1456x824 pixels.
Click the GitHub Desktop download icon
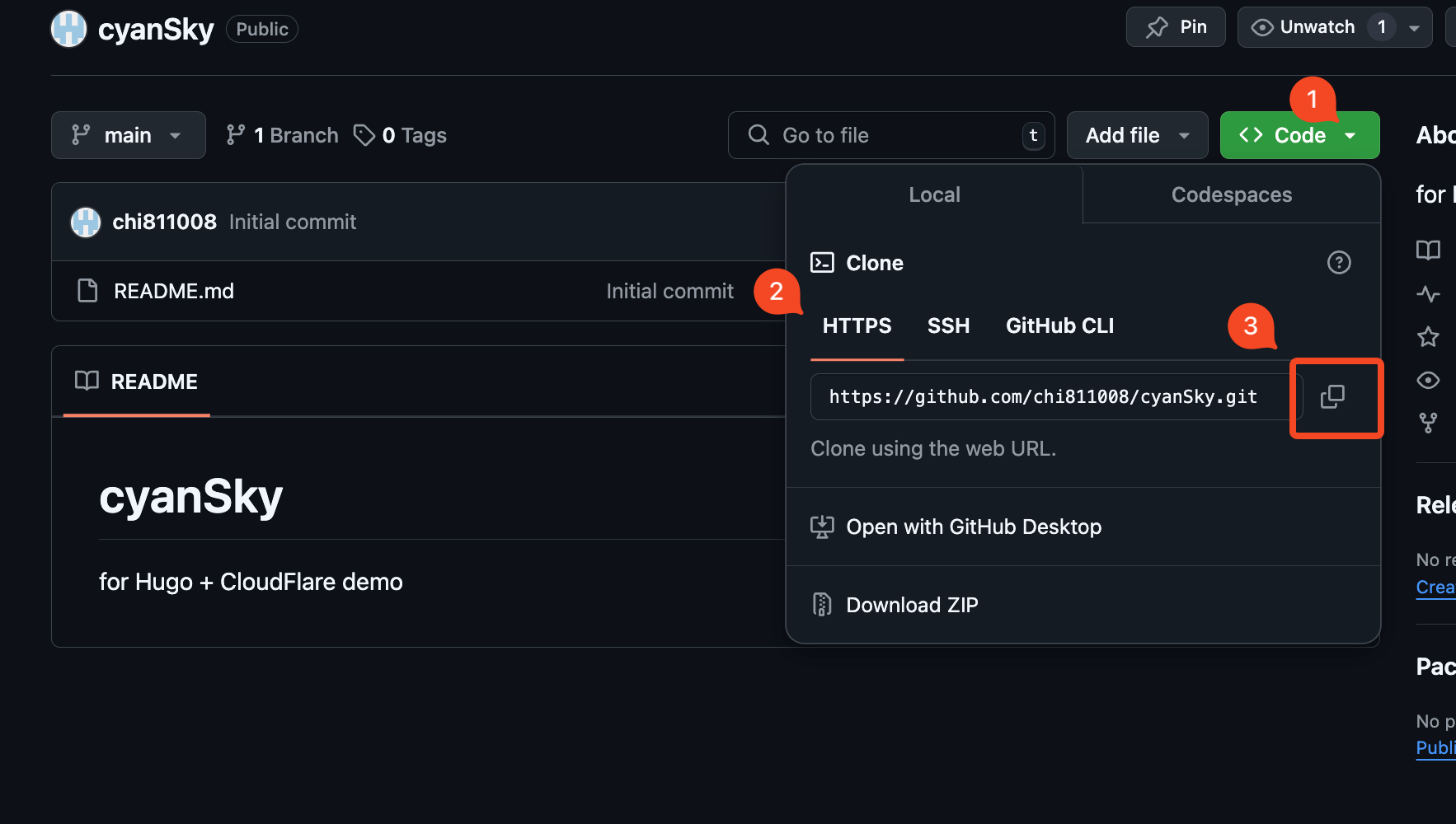click(822, 527)
